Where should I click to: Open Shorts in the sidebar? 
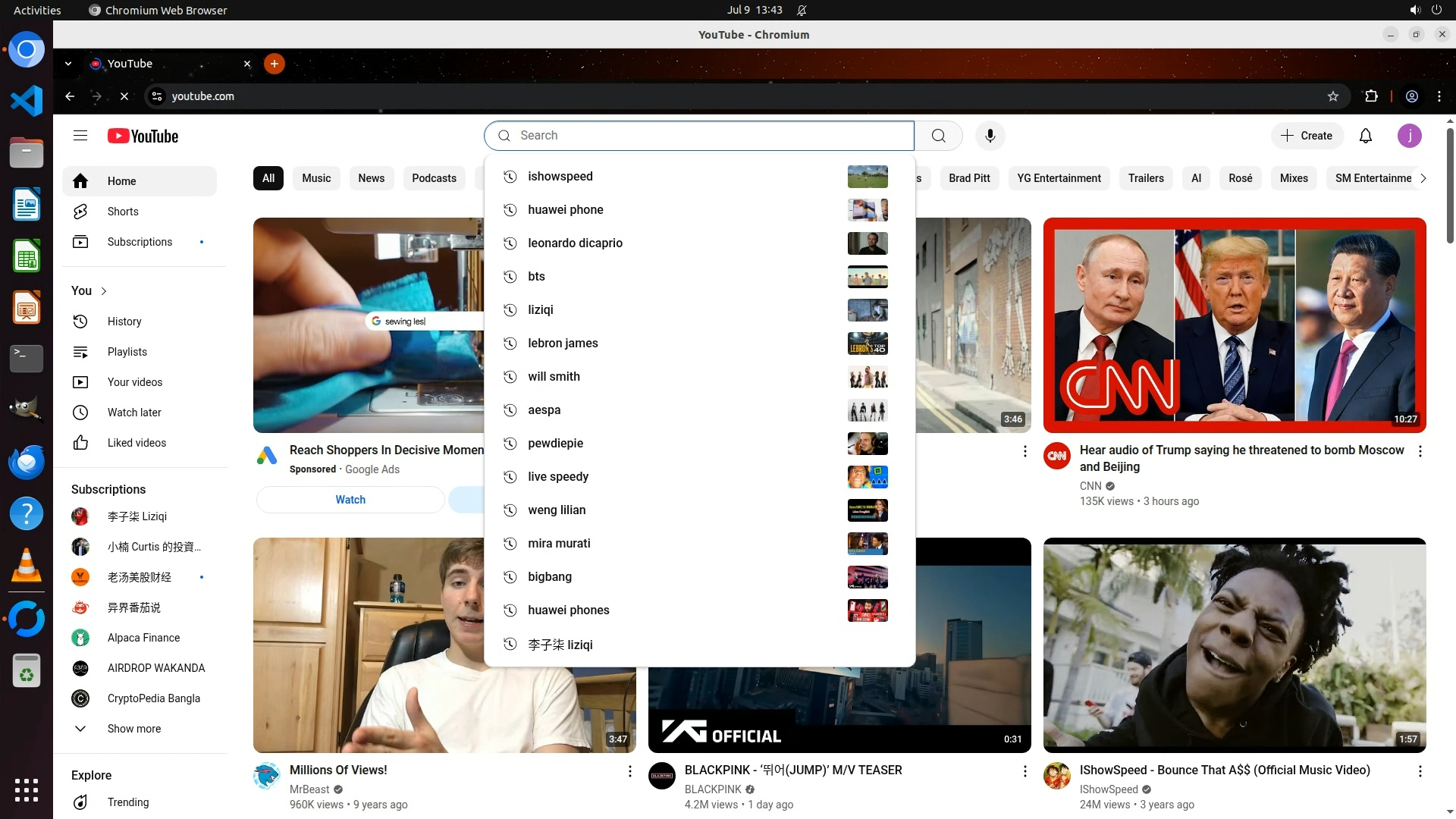123,212
